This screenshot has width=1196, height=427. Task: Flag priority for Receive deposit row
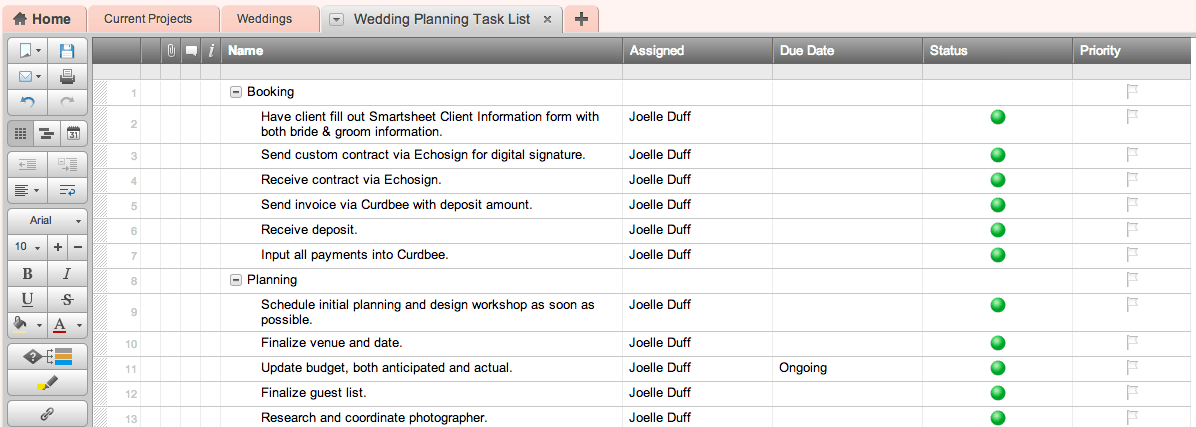[x=1133, y=230]
